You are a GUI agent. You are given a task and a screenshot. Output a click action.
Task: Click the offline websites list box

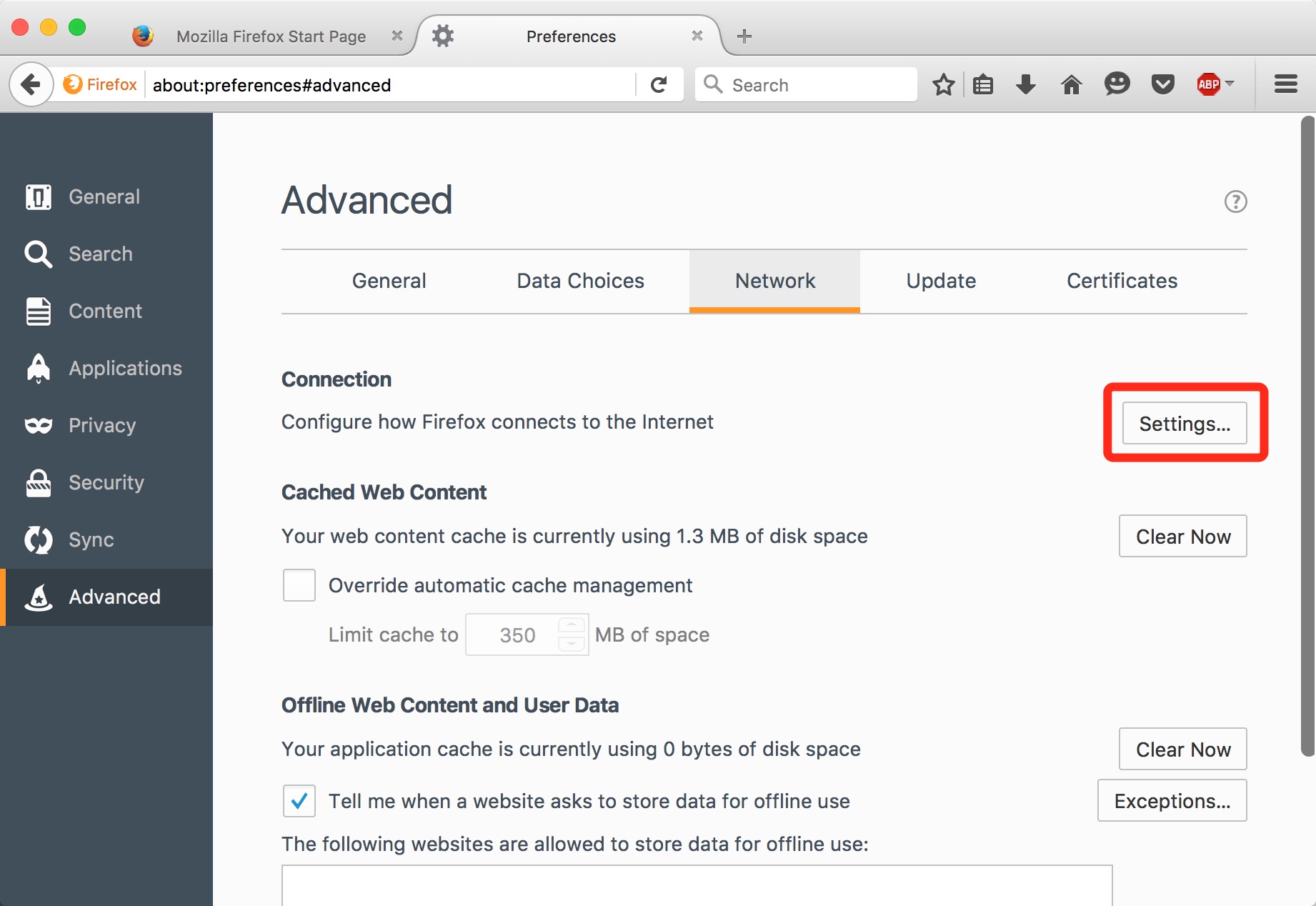tap(697, 886)
